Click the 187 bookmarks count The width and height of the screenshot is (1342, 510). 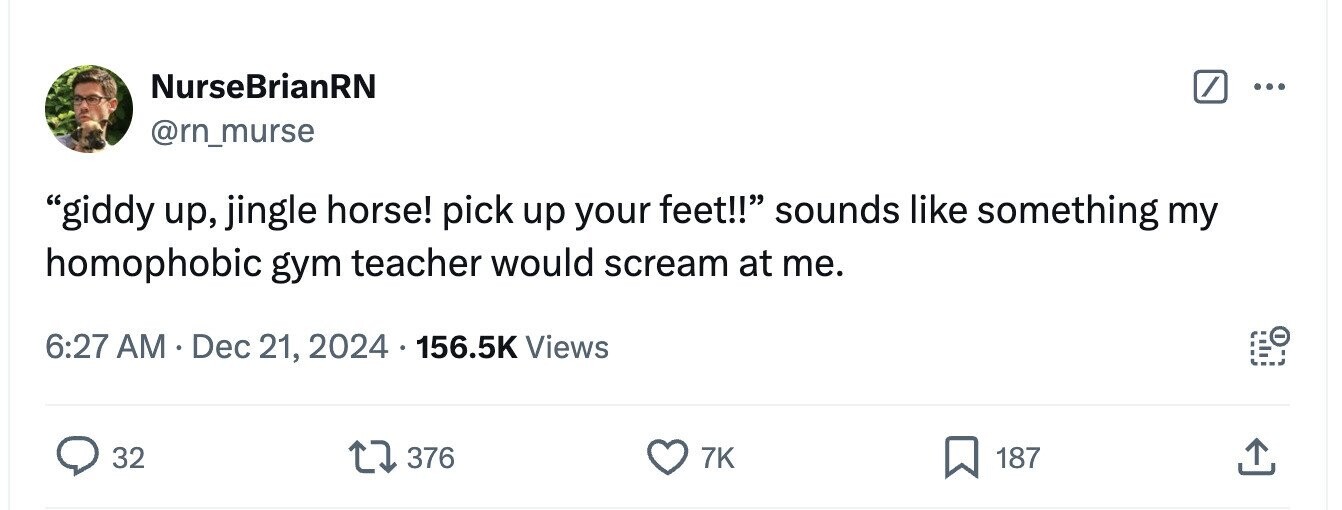(1018, 458)
